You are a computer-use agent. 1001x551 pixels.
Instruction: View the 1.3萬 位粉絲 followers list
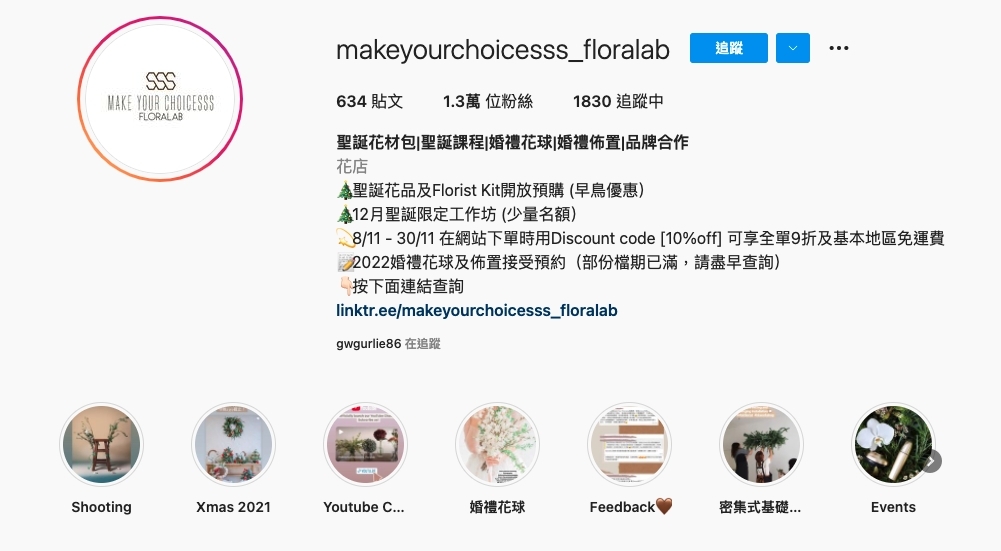(x=488, y=102)
